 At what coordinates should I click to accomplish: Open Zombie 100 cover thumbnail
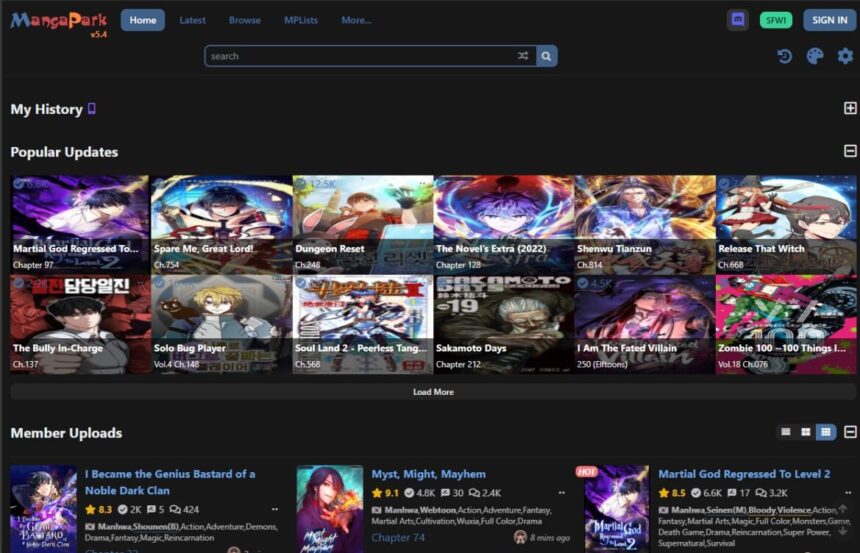click(786, 324)
